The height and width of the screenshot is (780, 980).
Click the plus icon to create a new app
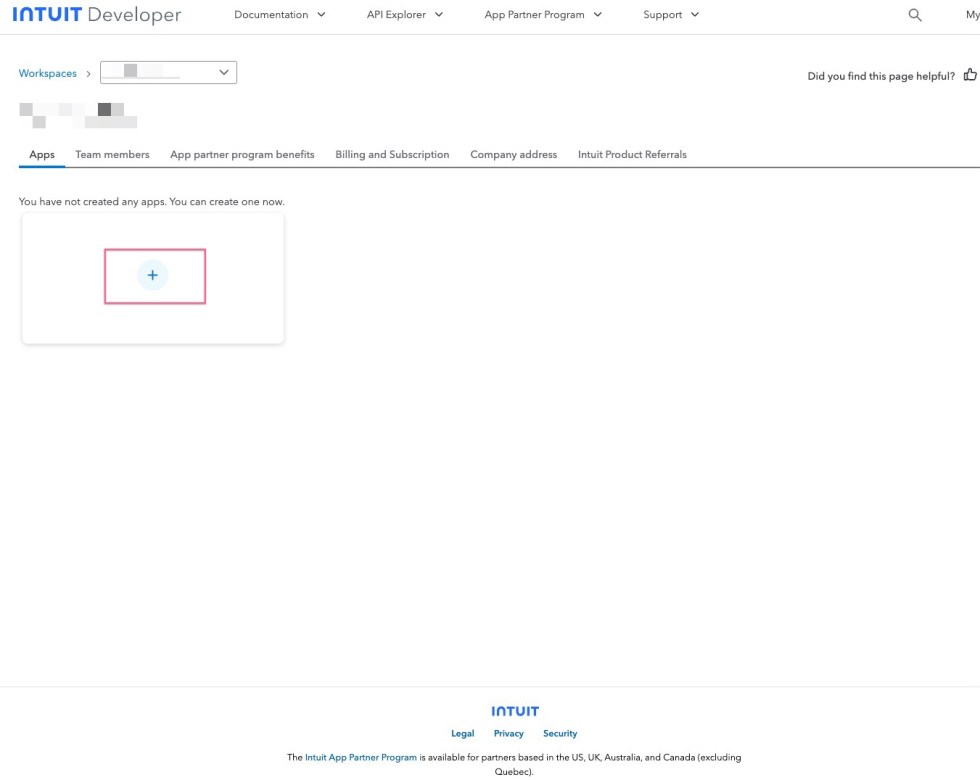tap(152, 275)
